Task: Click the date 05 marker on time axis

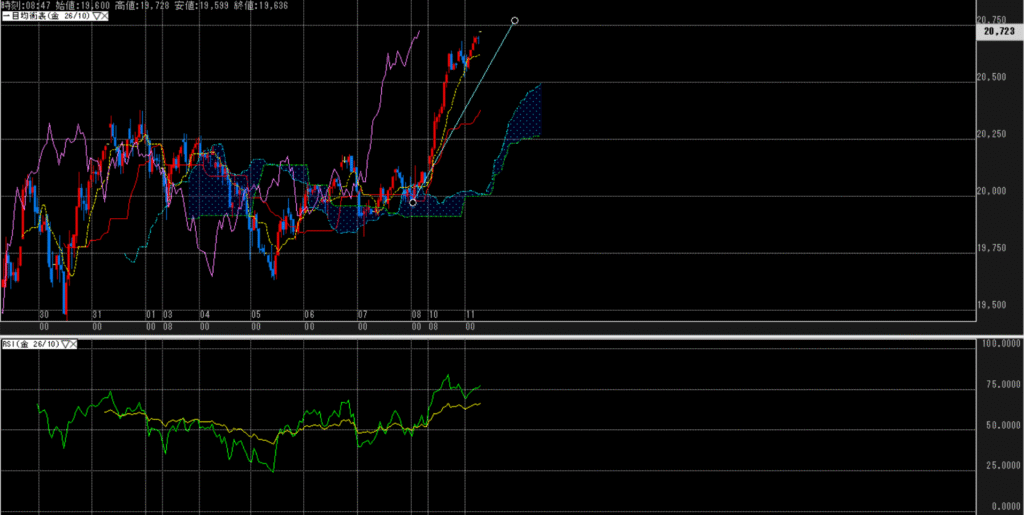Action: [256, 314]
